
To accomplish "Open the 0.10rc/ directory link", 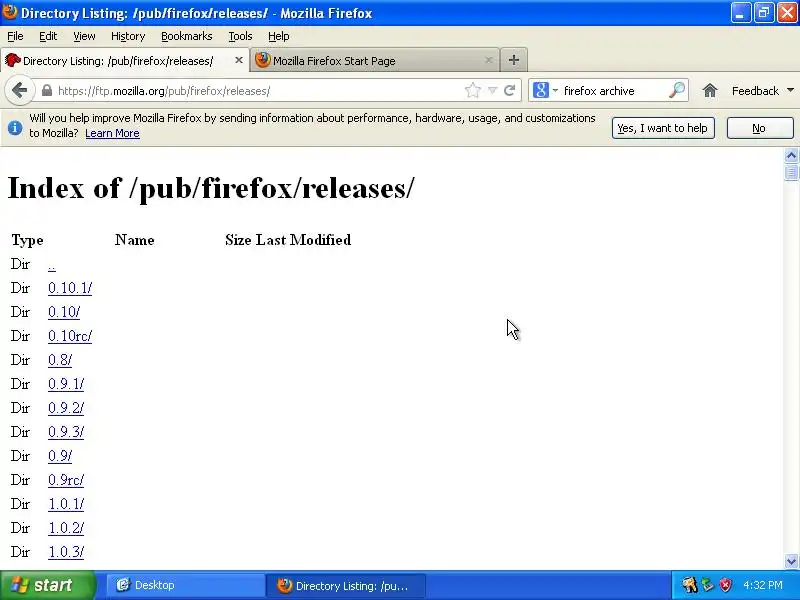I will (70, 336).
